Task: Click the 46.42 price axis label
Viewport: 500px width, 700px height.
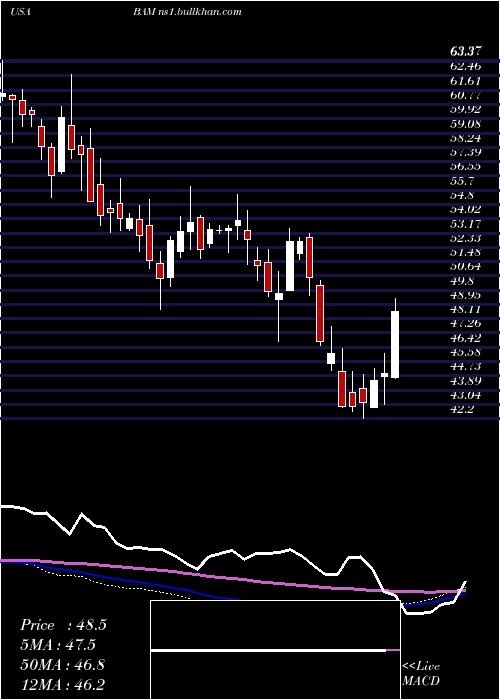Action: point(465,338)
